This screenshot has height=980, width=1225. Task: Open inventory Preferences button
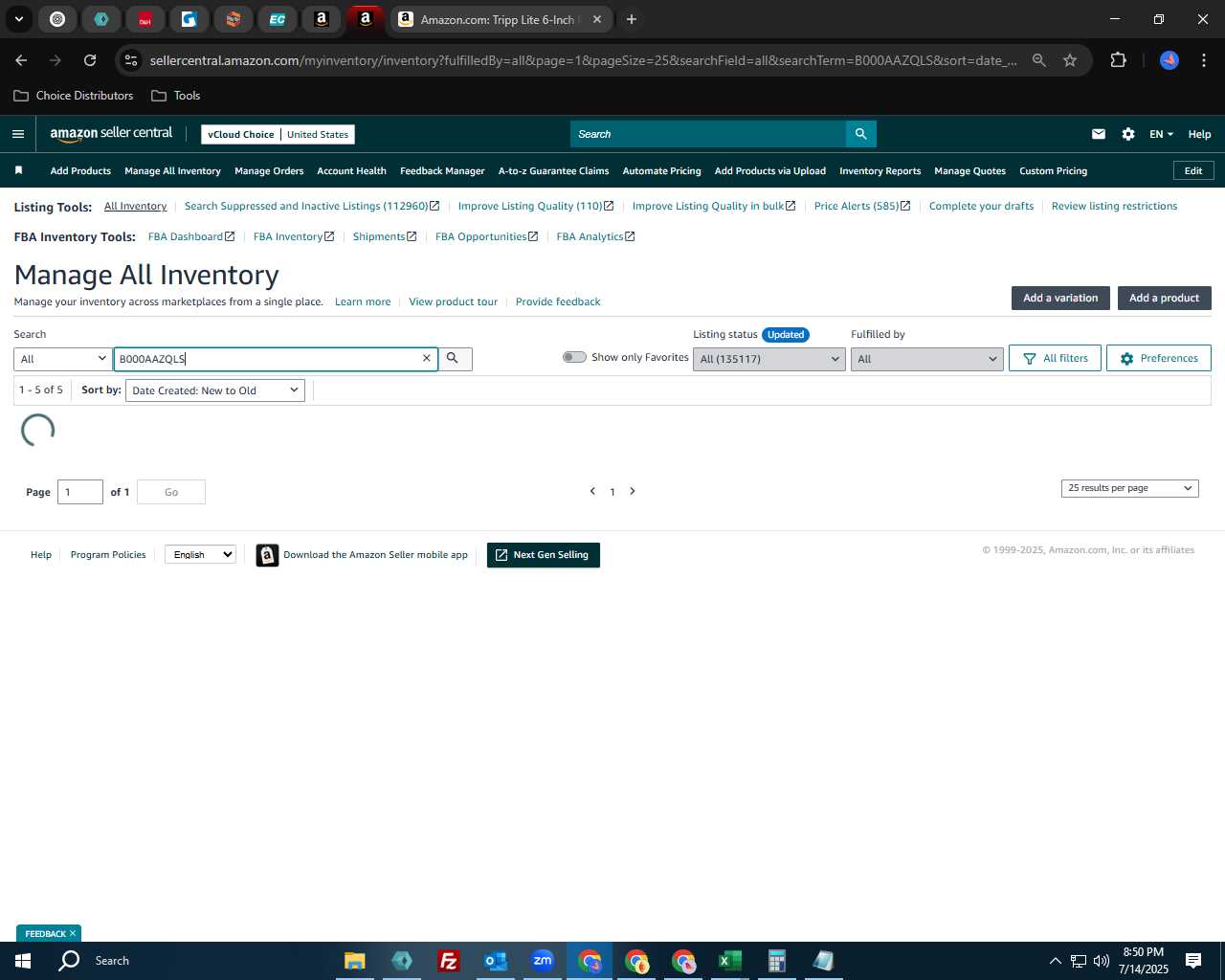tap(1158, 358)
